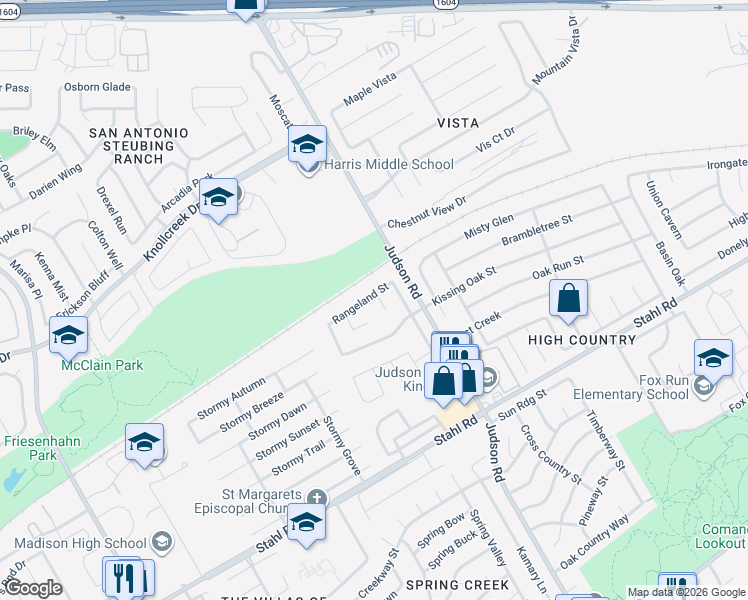The height and width of the screenshot is (600, 748).
Task: Click the Fox Run Elementary School label
Action: (631, 387)
